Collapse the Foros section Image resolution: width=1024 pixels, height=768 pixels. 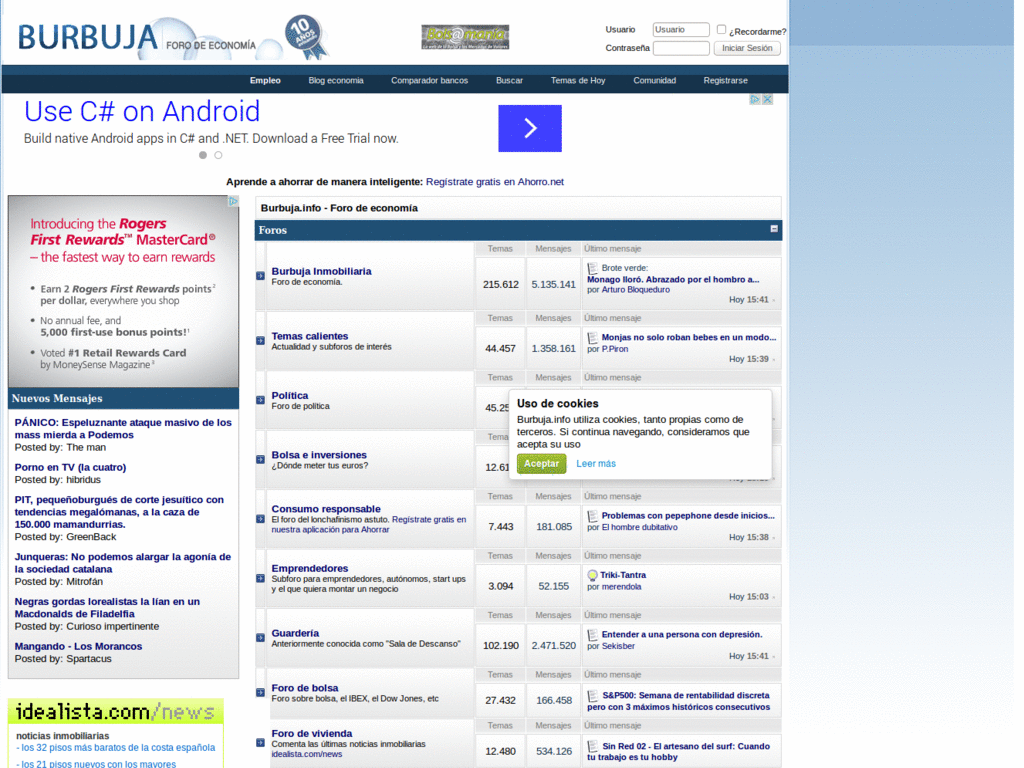coord(773,229)
